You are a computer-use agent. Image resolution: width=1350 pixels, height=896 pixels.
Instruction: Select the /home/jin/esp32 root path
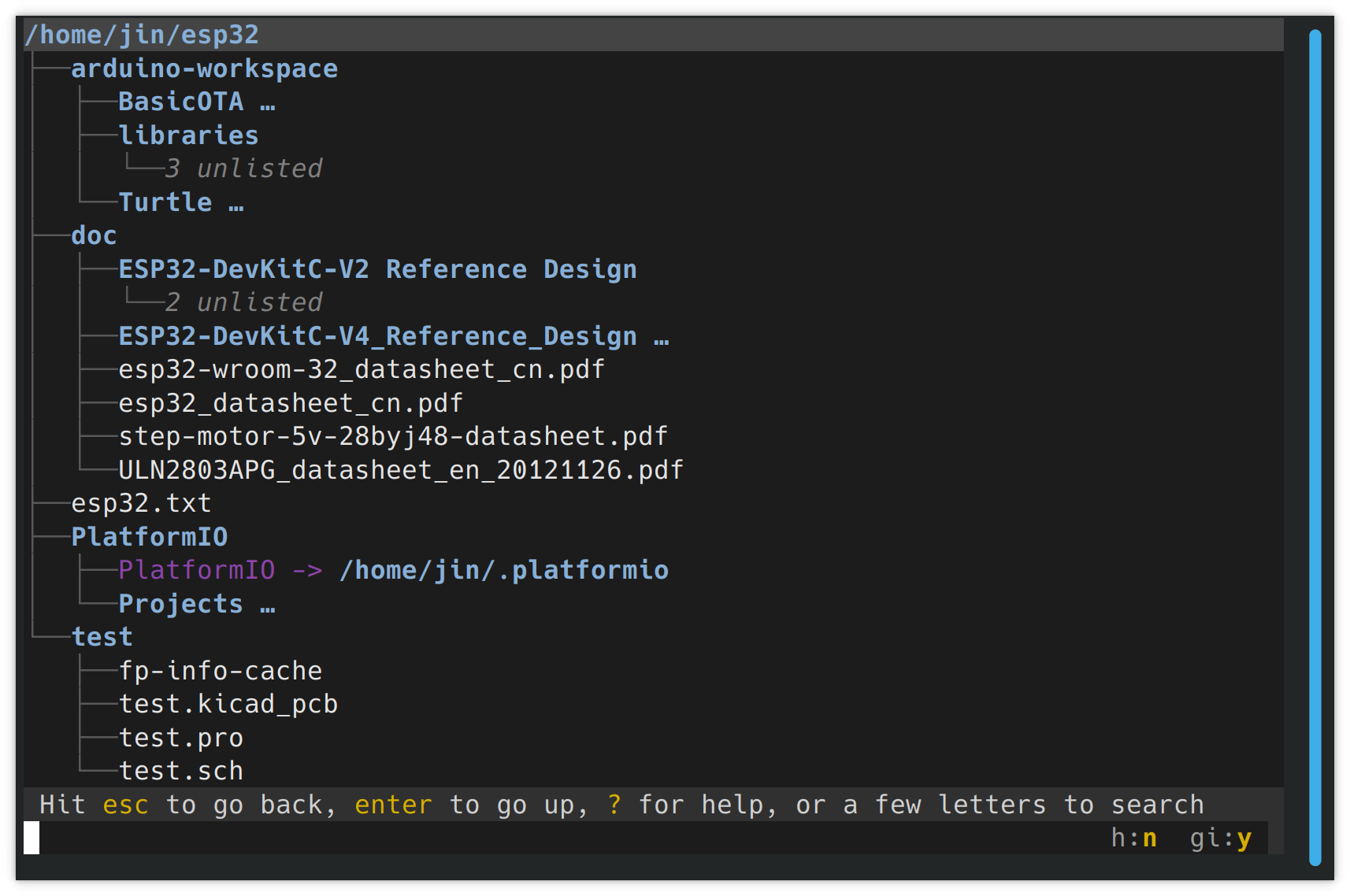click(x=142, y=35)
